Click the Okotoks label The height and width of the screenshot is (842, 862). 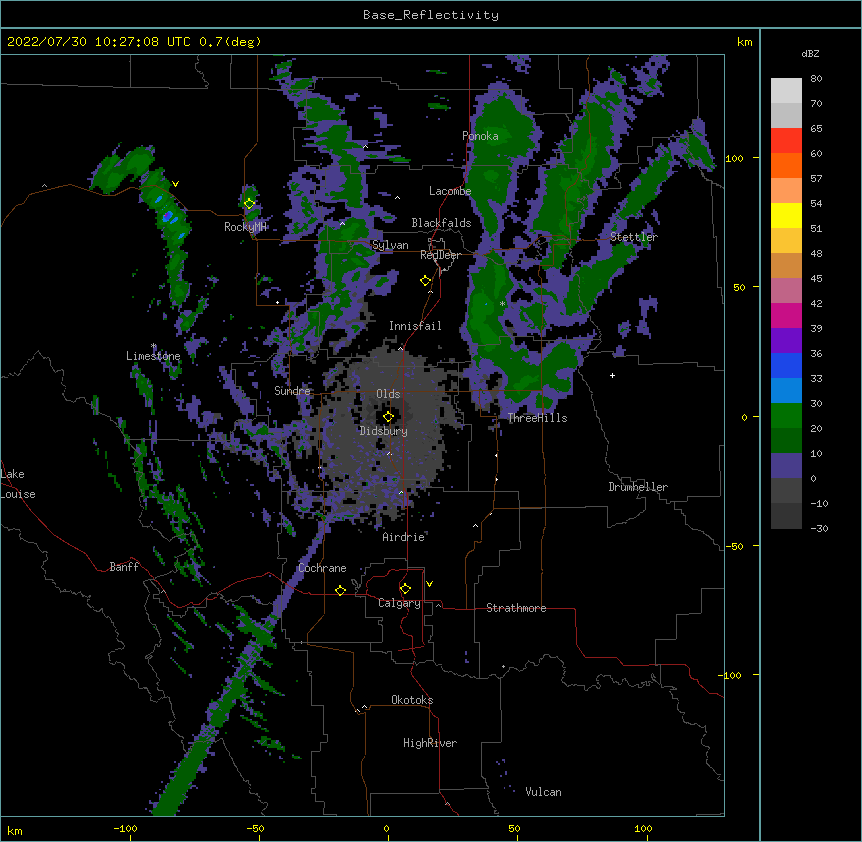412,700
